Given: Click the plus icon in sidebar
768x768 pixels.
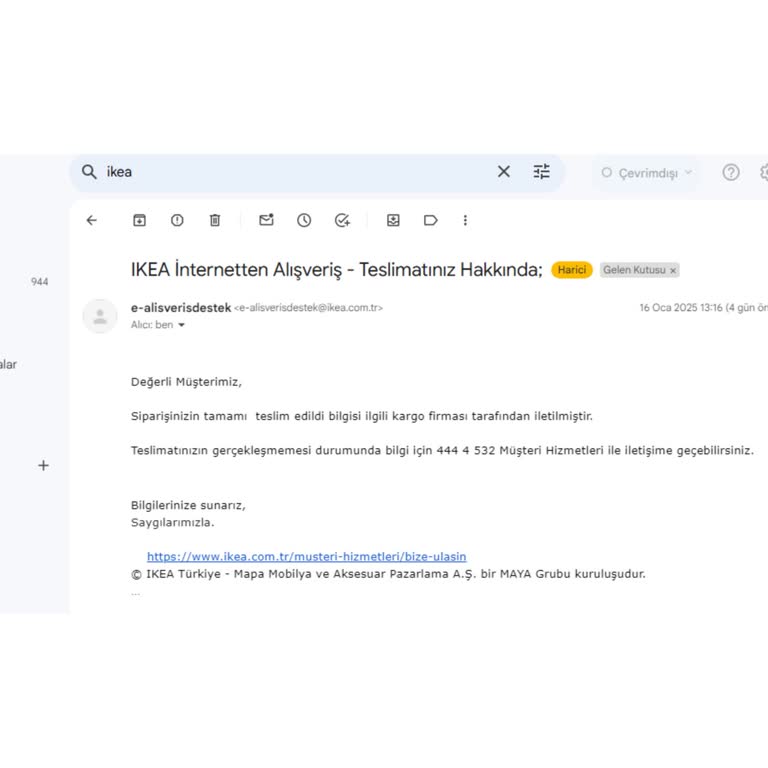Looking at the screenshot, I should [44, 465].
